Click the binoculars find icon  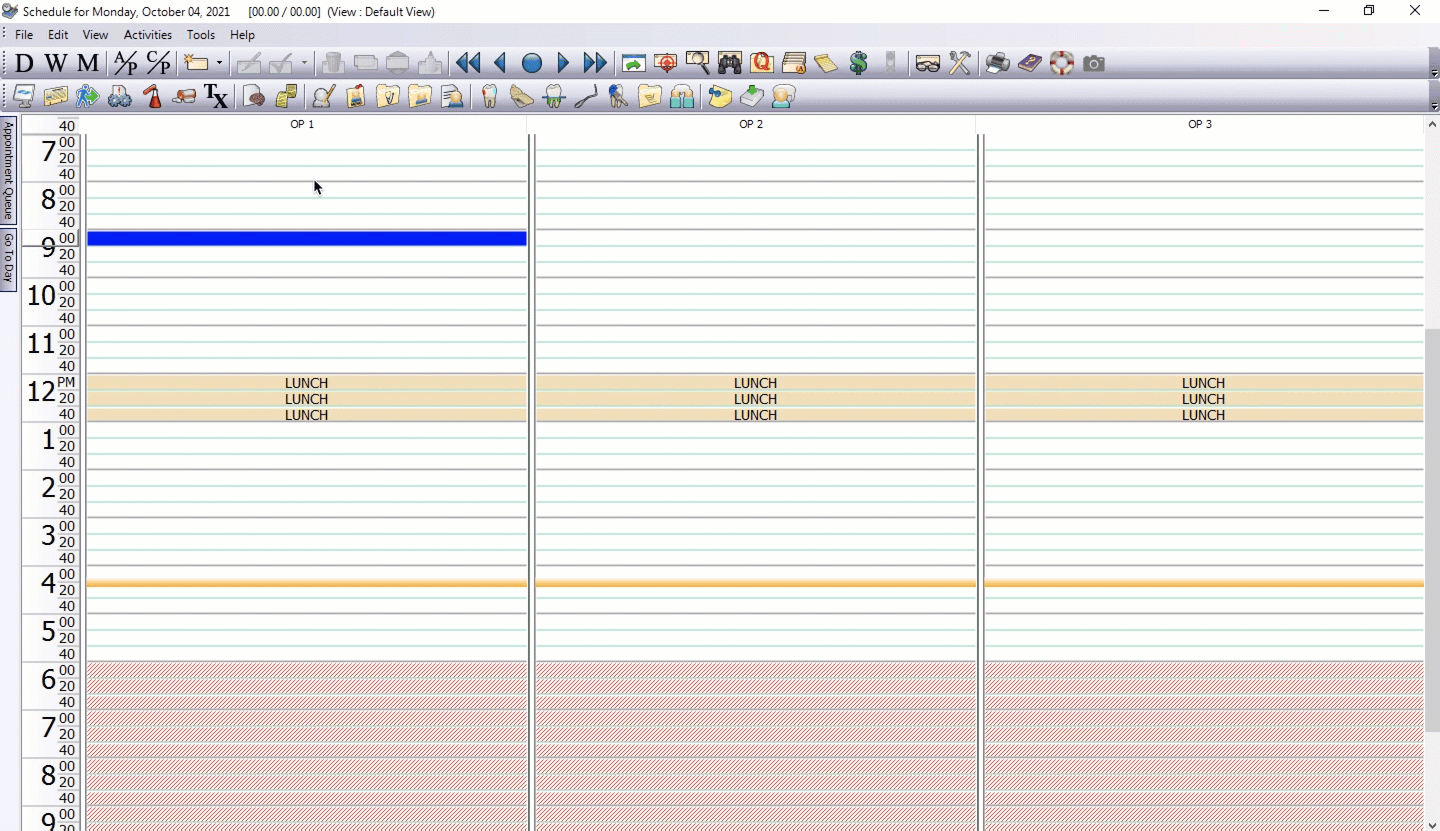pyautogui.click(x=729, y=64)
